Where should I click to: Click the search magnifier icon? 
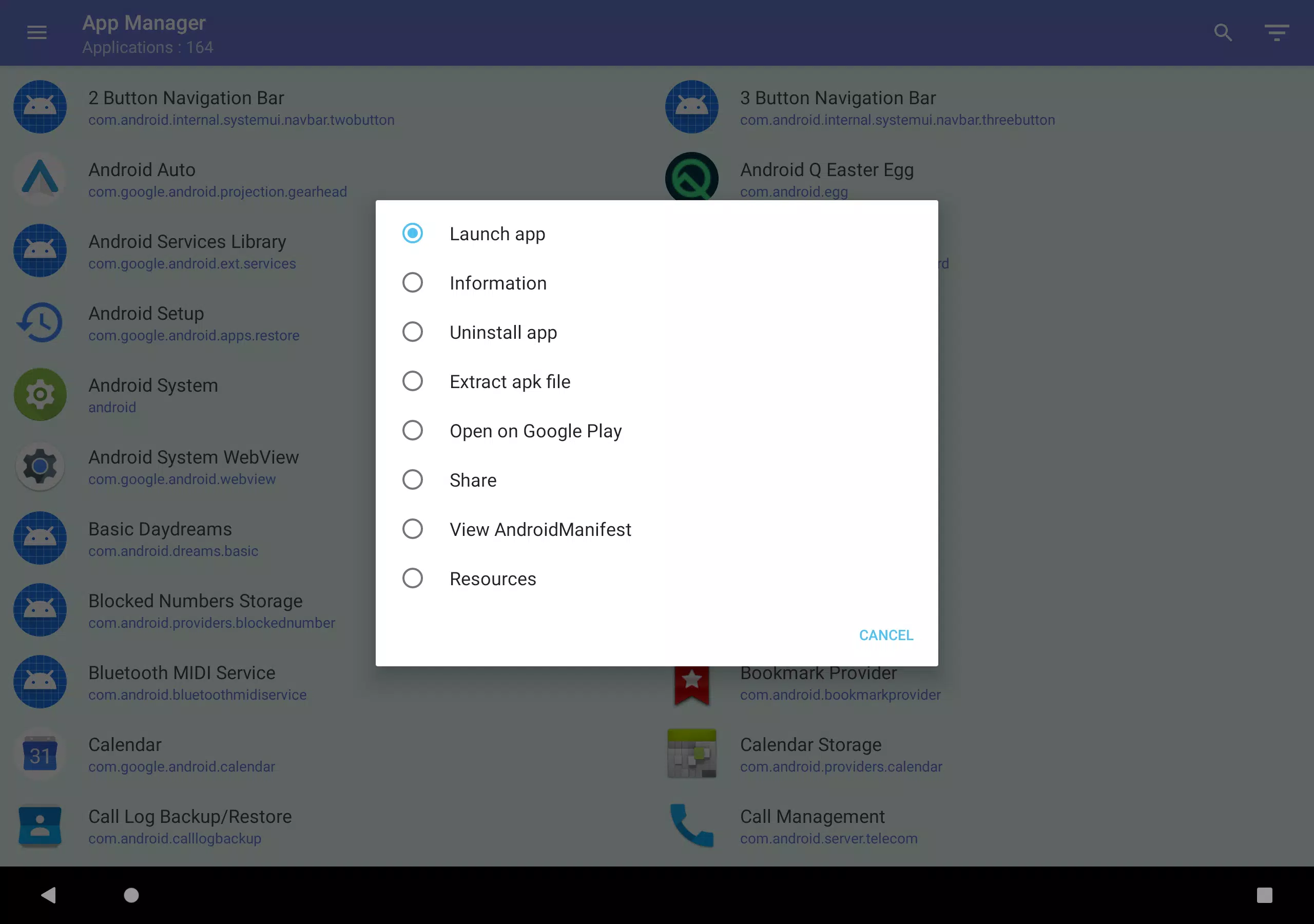(x=1223, y=33)
